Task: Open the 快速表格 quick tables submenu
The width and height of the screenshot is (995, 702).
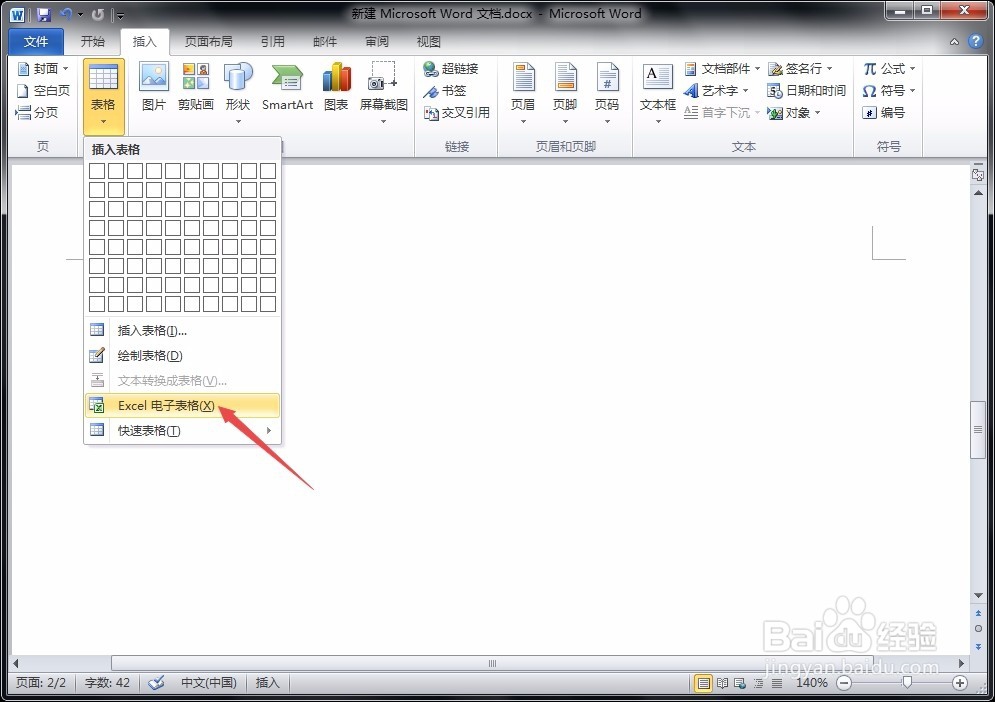Action: pyautogui.click(x=182, y=431)
